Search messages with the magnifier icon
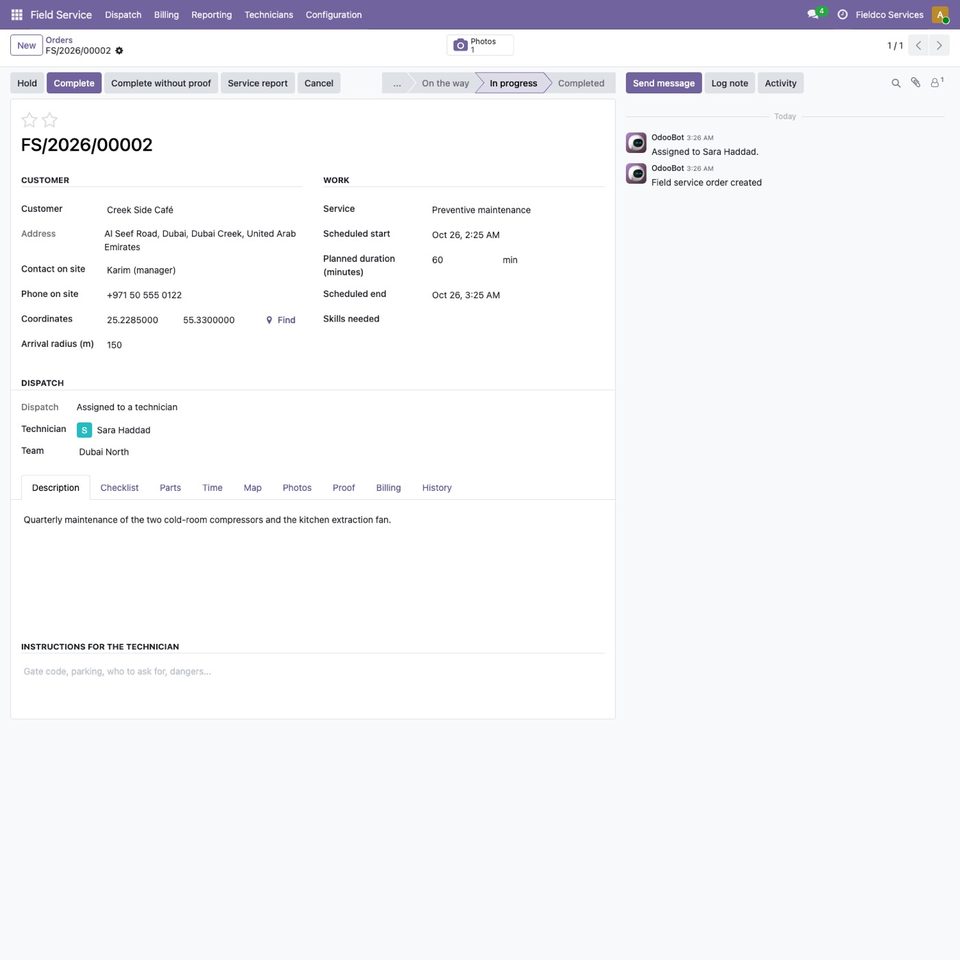 point(896,83)
